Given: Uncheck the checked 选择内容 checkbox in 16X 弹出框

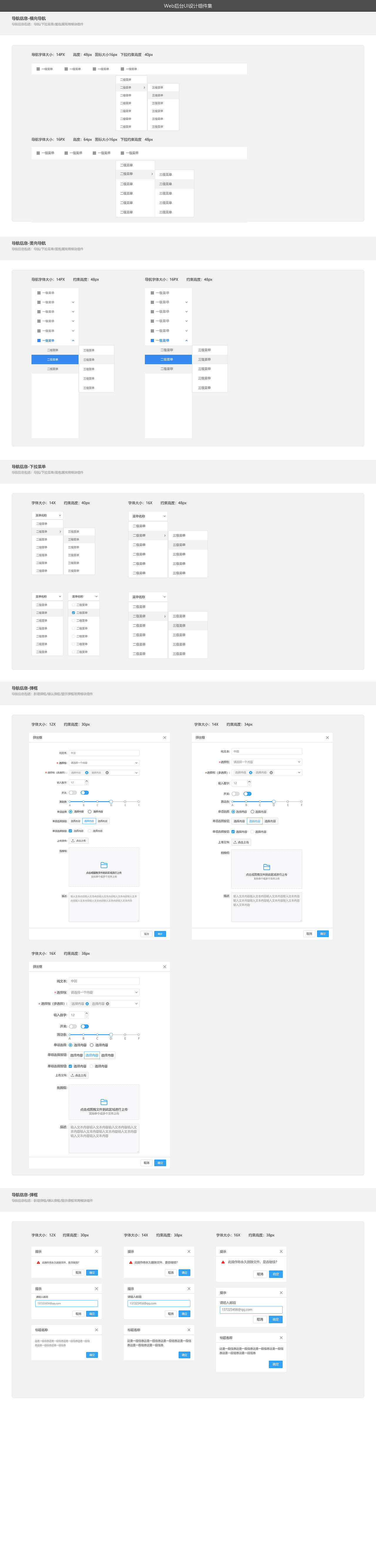Looking at the screenshot, I should pyautogui.click(x=70, y=1066).
